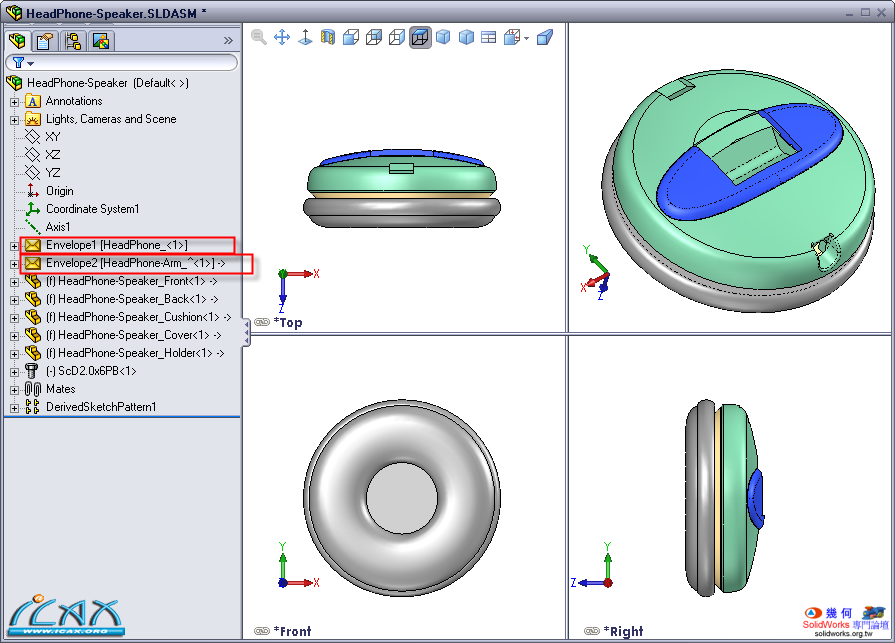Open the ConfigurationManager tab

click(72, 41)
